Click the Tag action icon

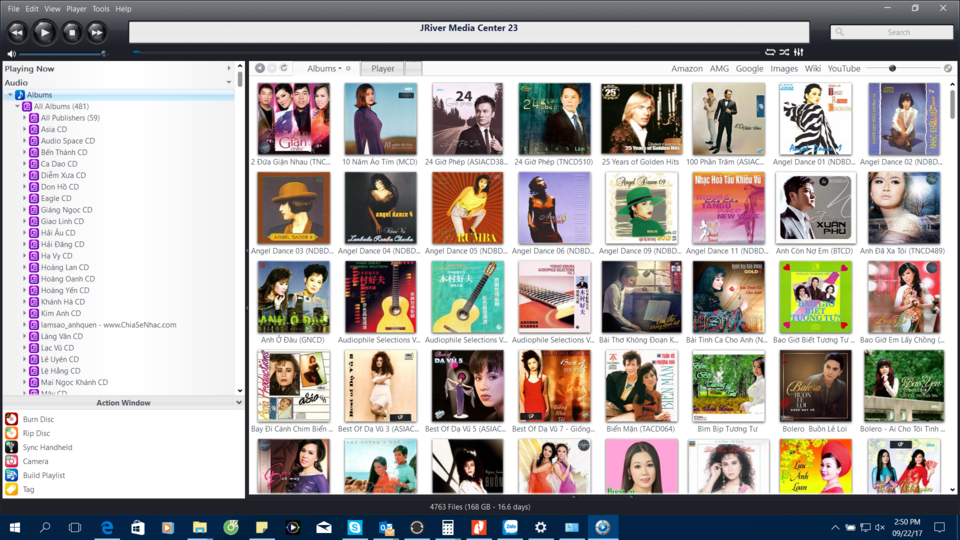[12, 489]
